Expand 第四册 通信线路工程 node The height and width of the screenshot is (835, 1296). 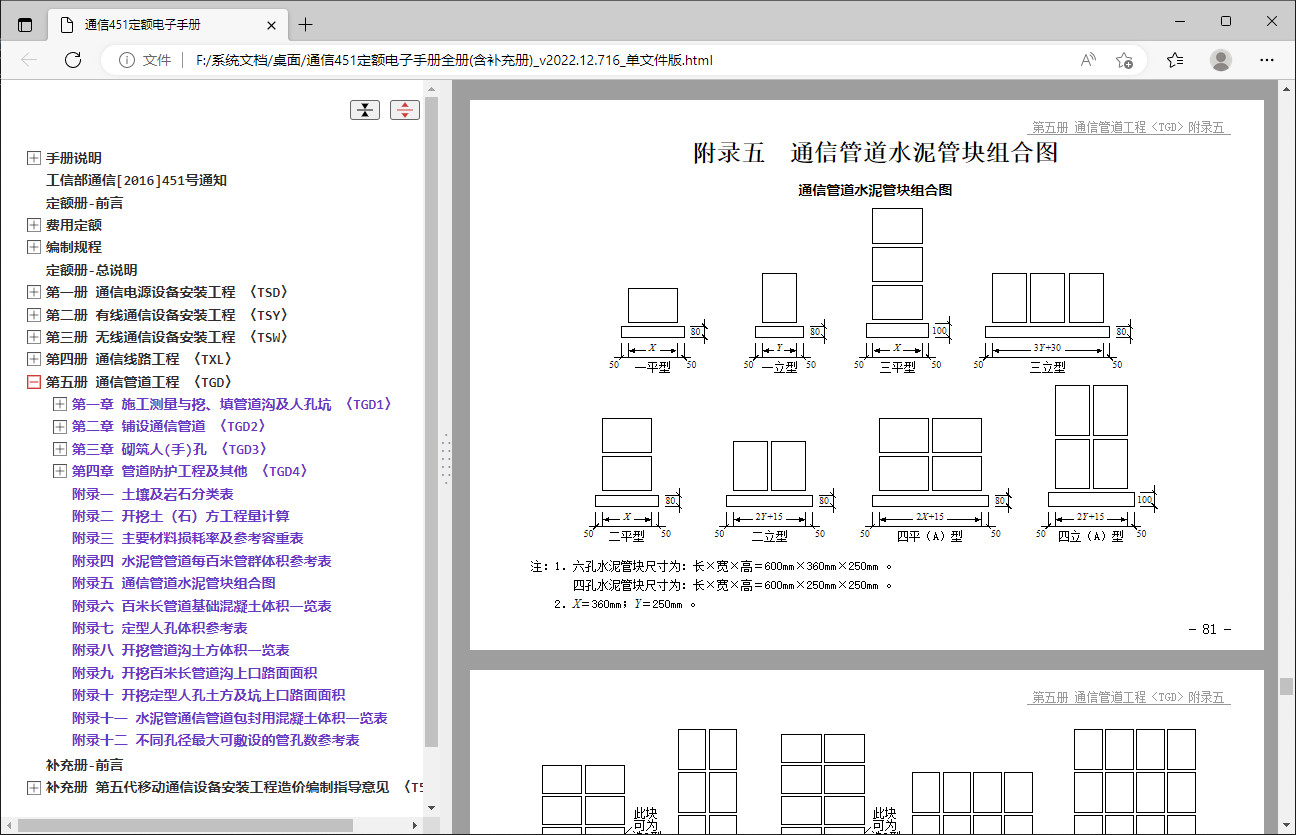click(x=34, y=359)
